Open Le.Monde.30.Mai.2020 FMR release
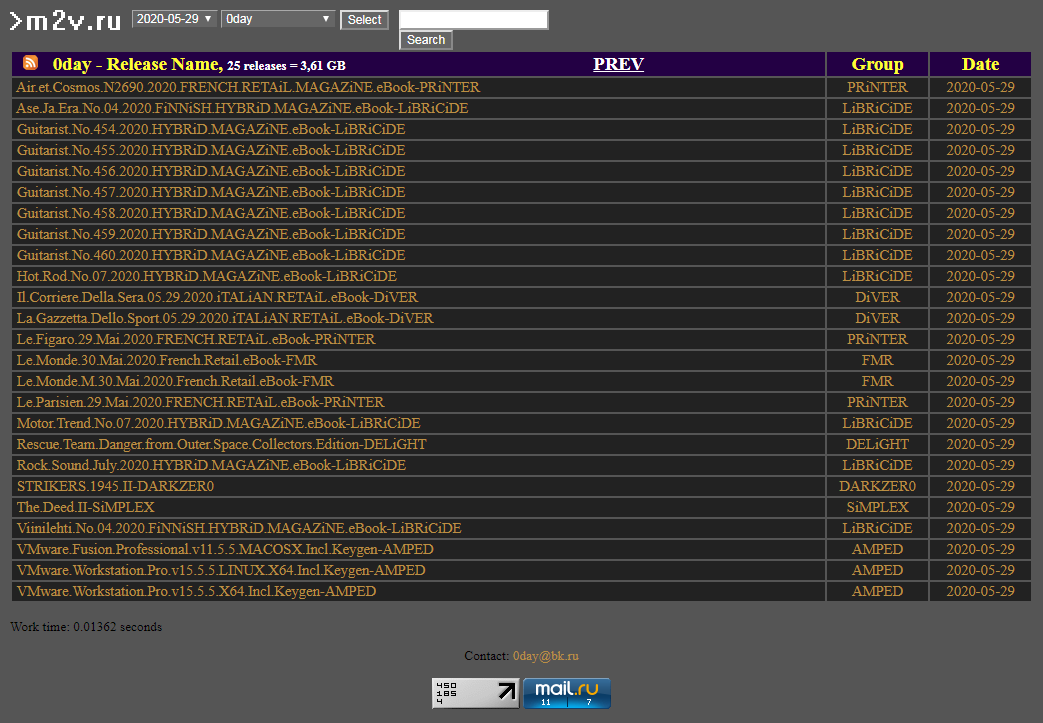 coord(167,361)
